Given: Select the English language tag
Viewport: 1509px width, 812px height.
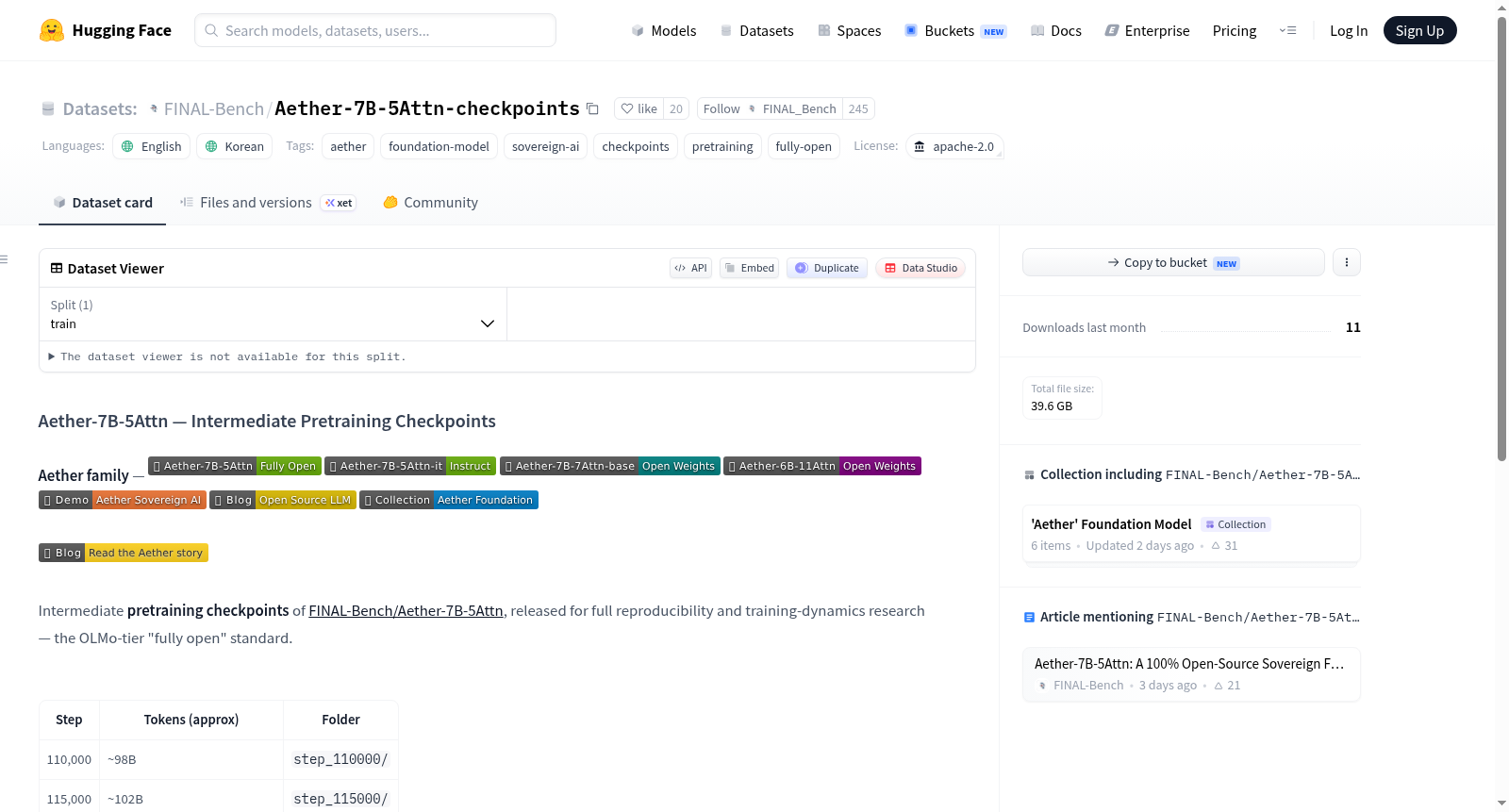Looking at the screenshot, I should pos(152,146).
